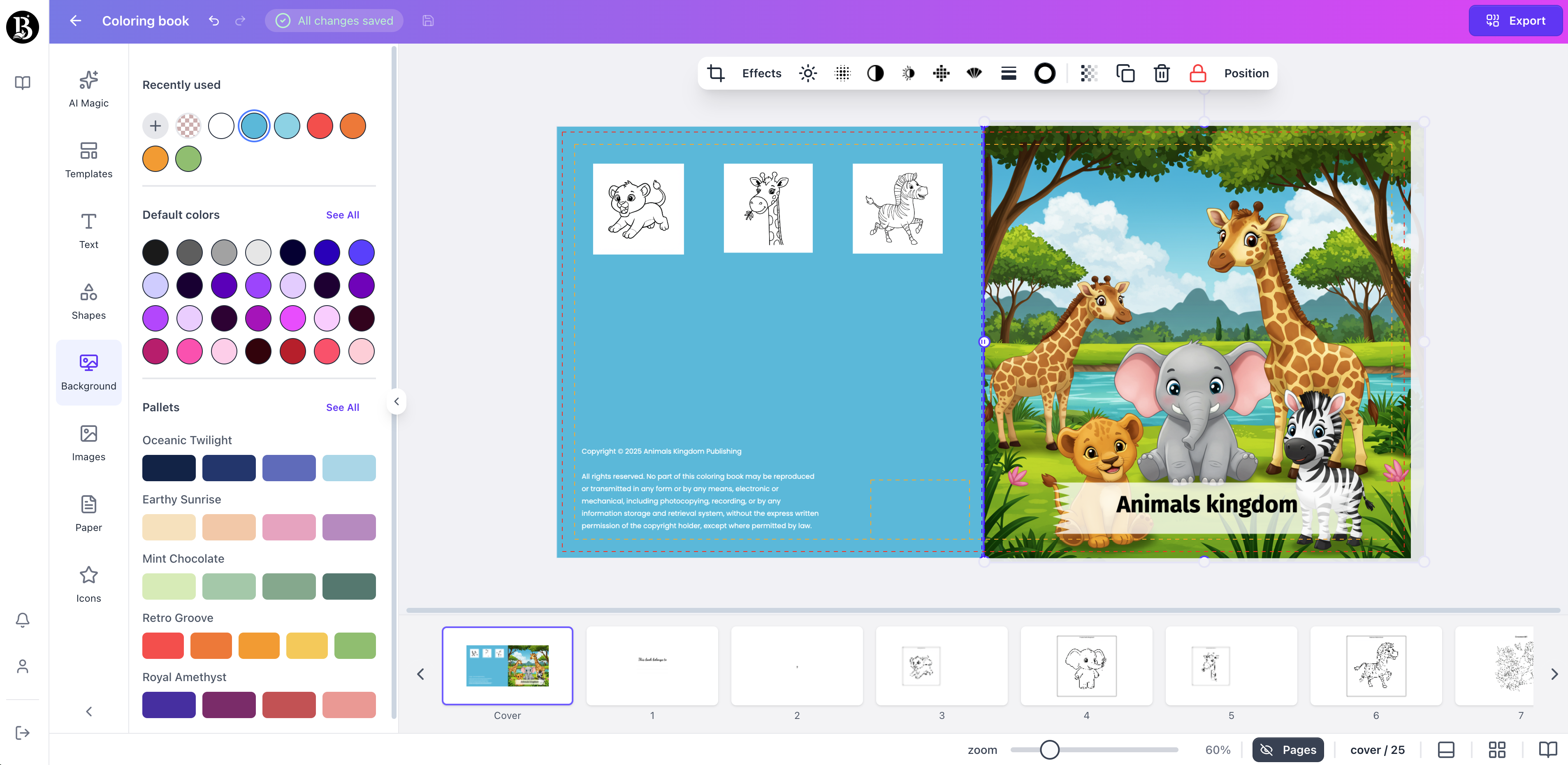Switch to grid view layout

coord(1497,749)
